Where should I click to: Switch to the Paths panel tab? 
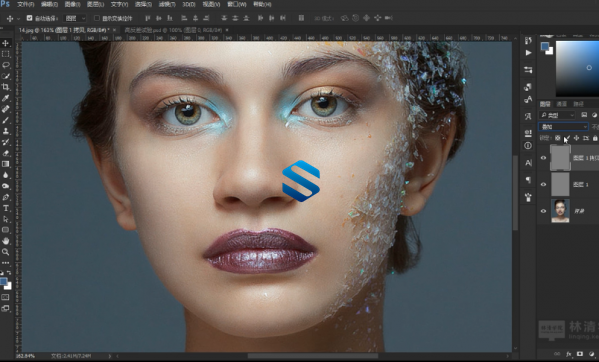click(x=578, y=104)
